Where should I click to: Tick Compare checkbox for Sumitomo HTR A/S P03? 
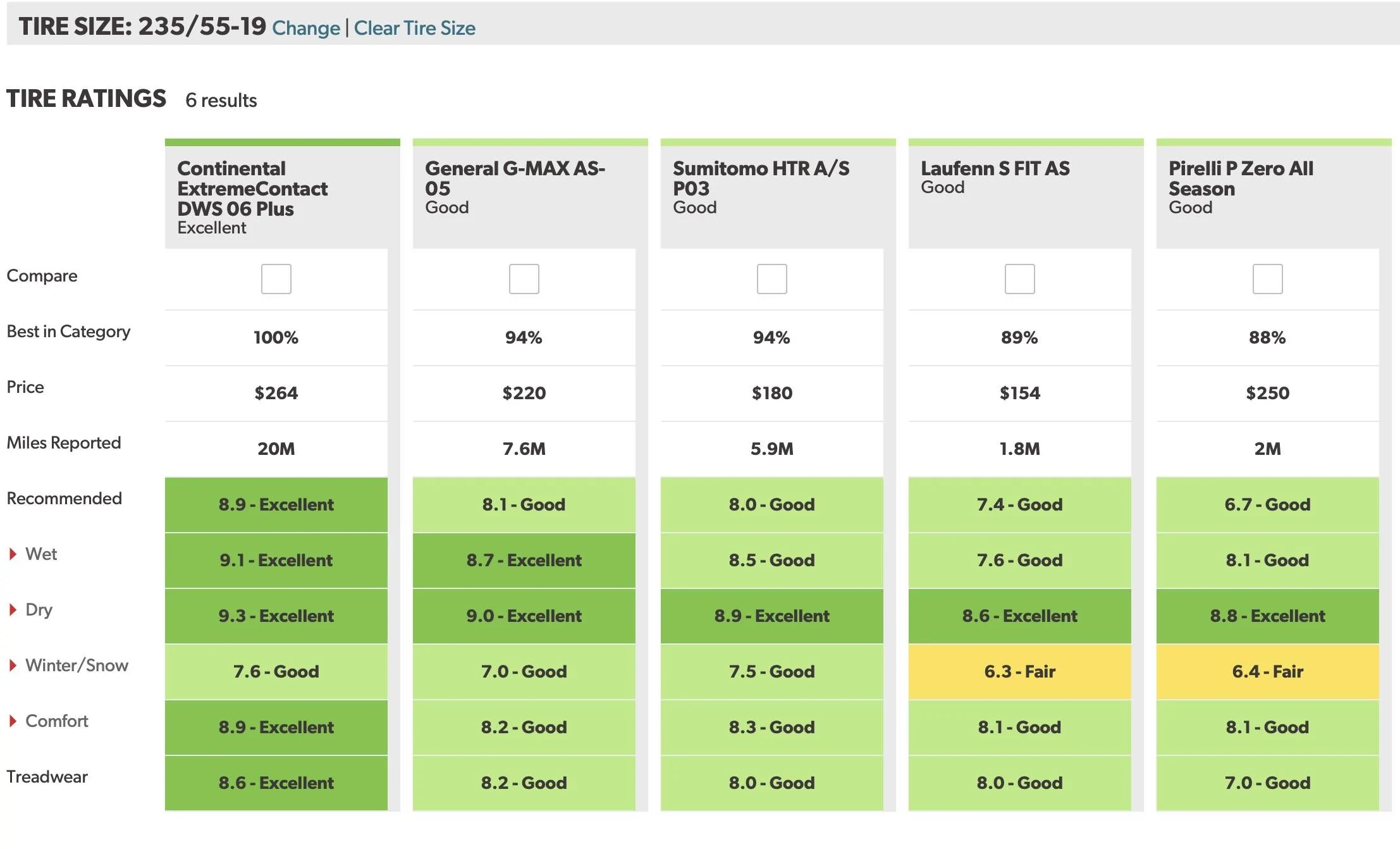click(772, 279)
